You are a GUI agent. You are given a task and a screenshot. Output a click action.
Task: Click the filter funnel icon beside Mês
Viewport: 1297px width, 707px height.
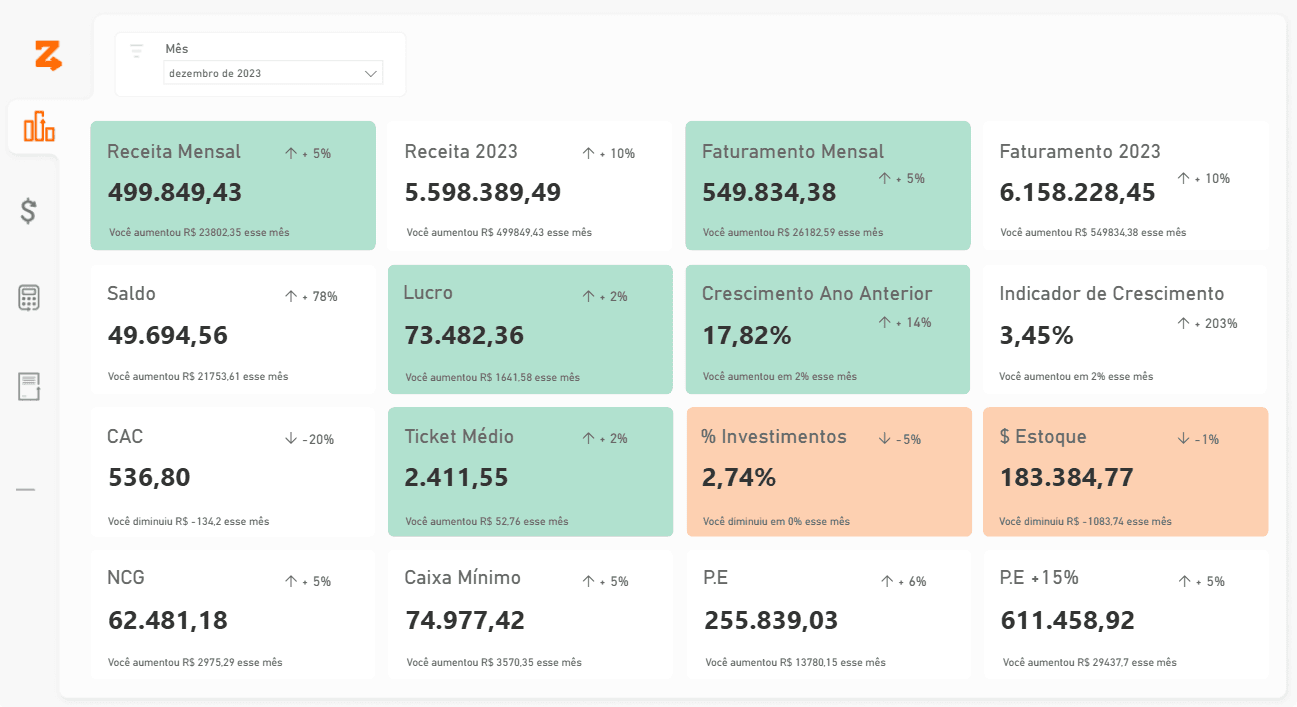pos(137,50)
